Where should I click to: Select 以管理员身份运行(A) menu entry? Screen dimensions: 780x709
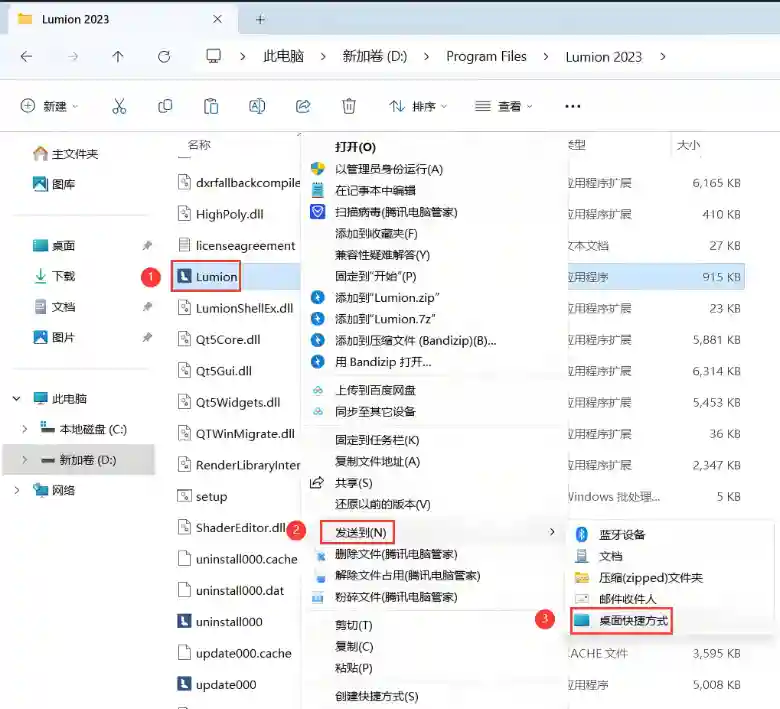pyautogui.click(x=388, y=169)
